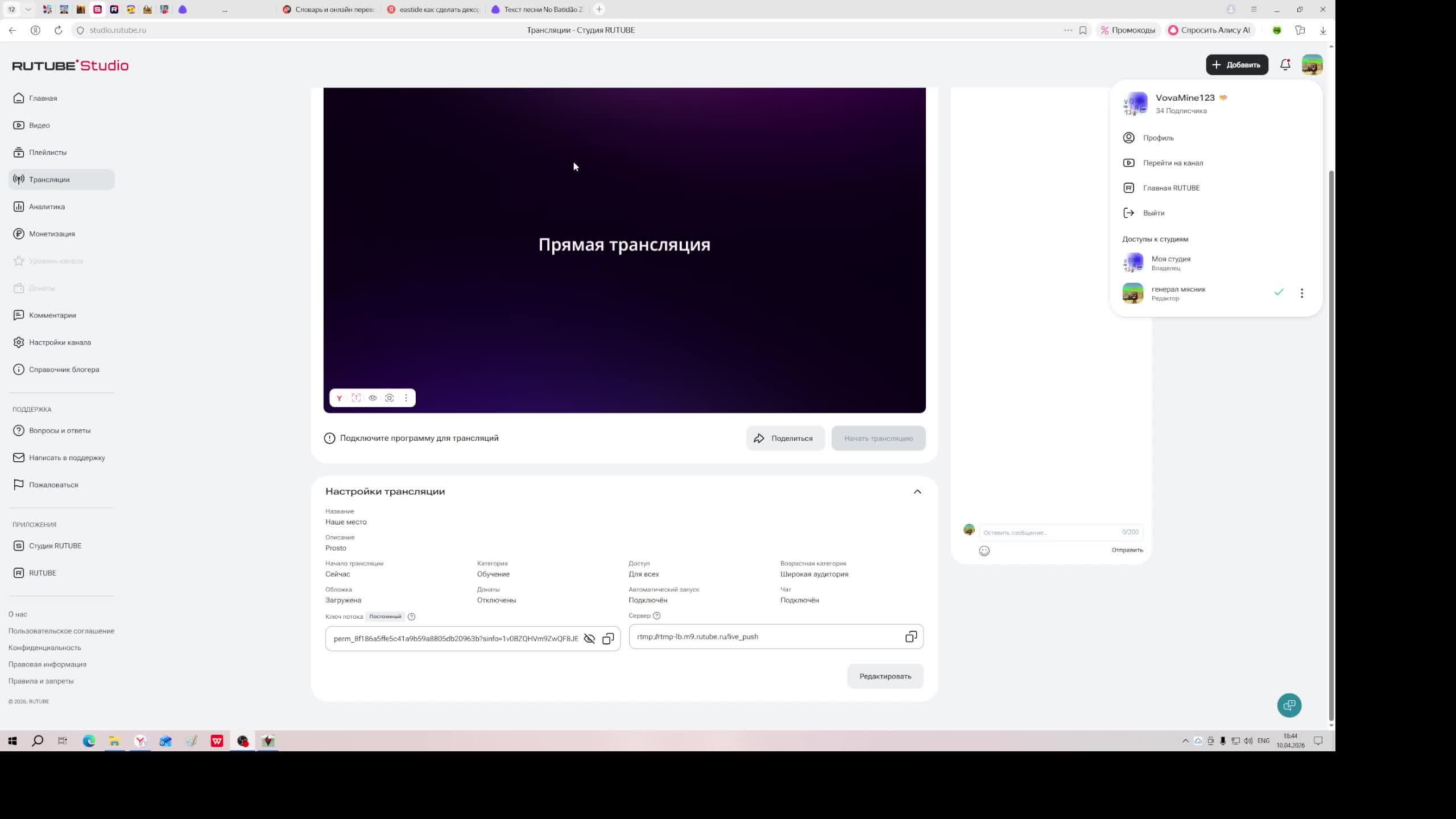1456x819 pixels.
Task: Select Выйти in the profile menu
Action: pyautogui.click(x=1153, y=213)
